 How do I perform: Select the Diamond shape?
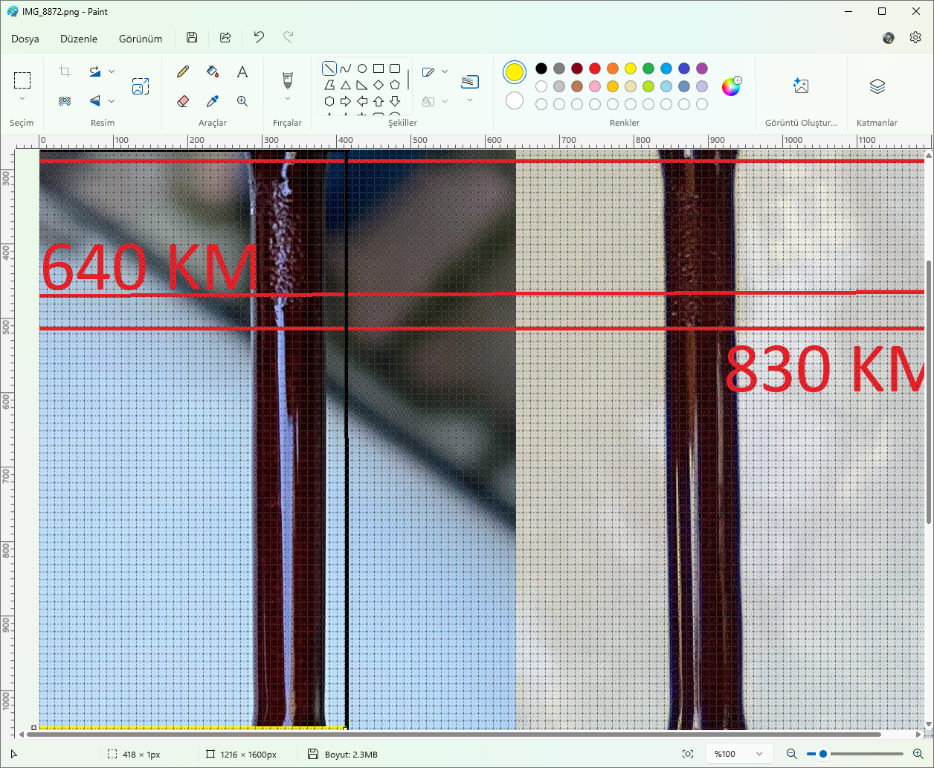tap(378, 85)
